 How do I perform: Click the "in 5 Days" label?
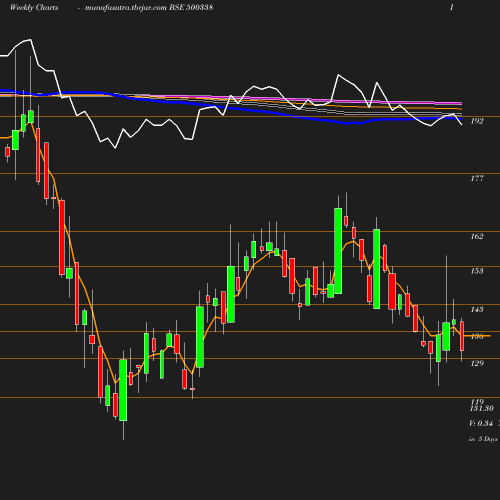click(483, 439)
